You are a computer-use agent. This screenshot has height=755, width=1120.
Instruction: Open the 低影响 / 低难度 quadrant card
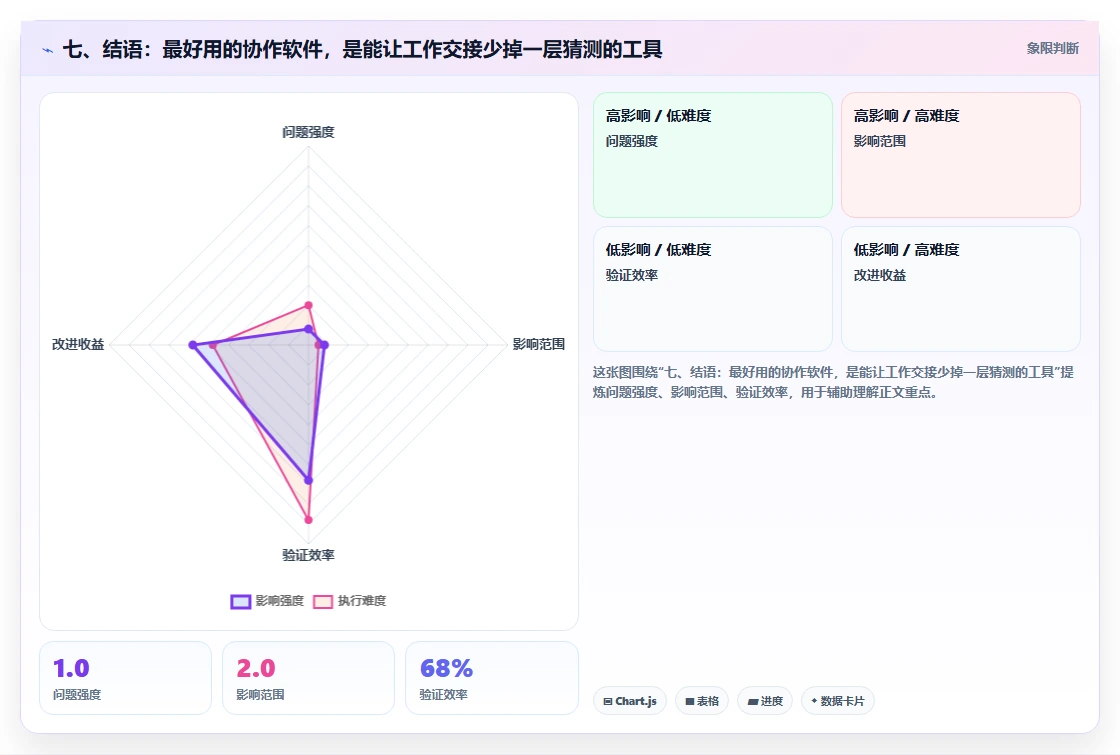click(x=713, y=289)
